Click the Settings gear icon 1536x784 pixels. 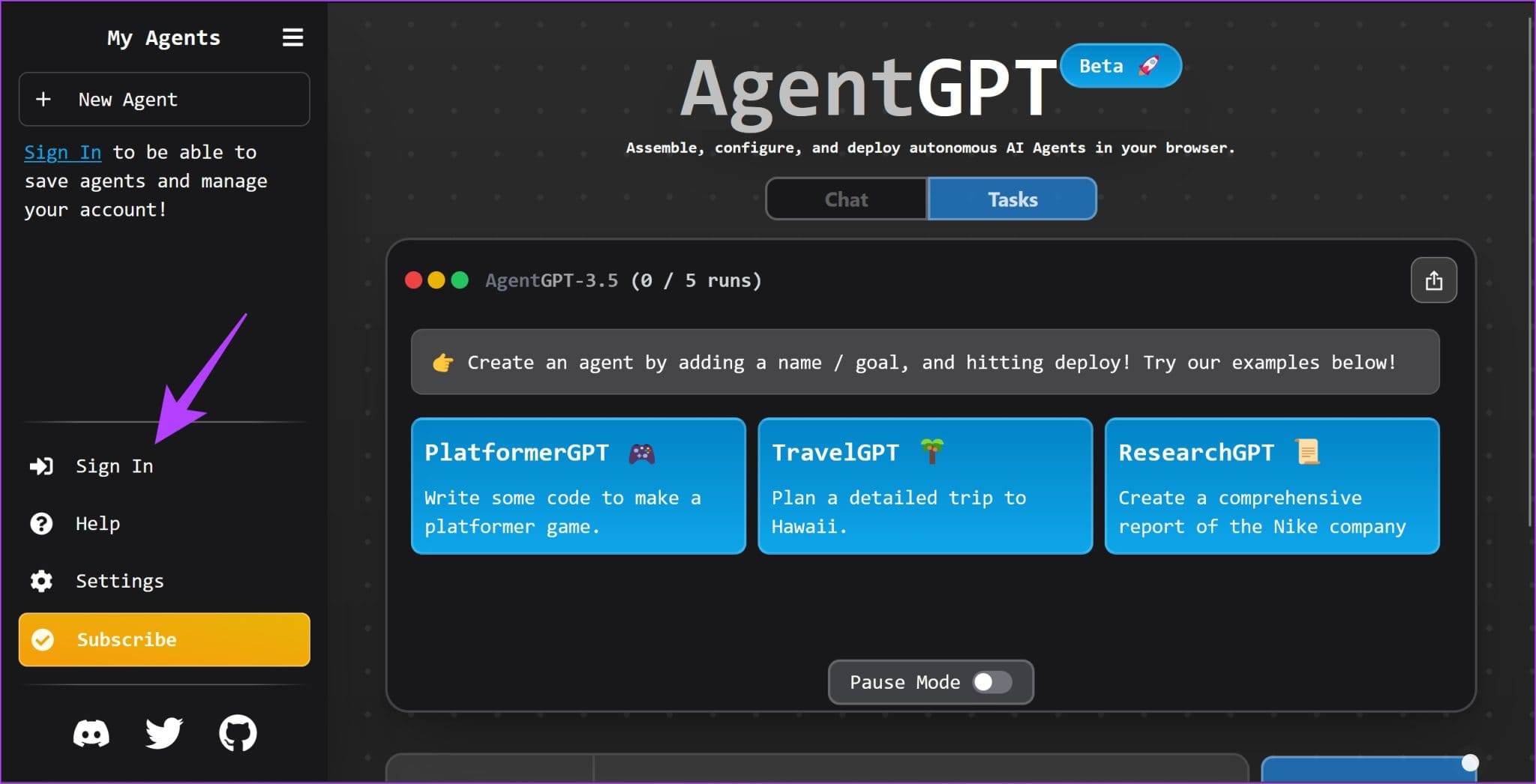click(x=41, y=581)
